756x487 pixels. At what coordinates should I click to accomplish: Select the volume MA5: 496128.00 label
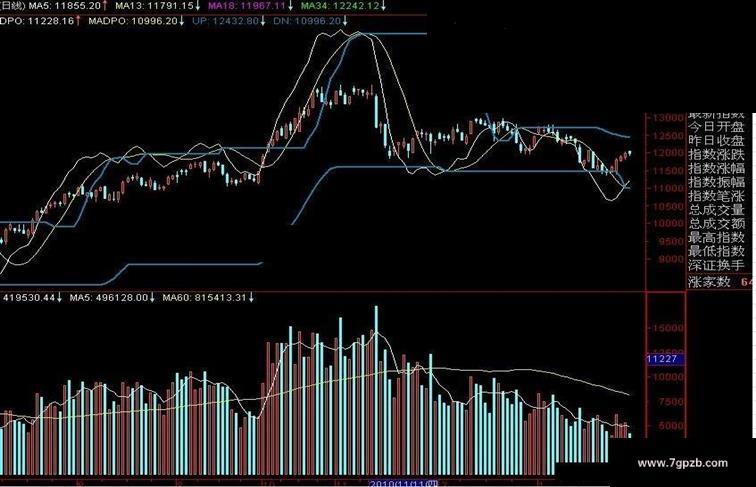[x=108, y=298]
